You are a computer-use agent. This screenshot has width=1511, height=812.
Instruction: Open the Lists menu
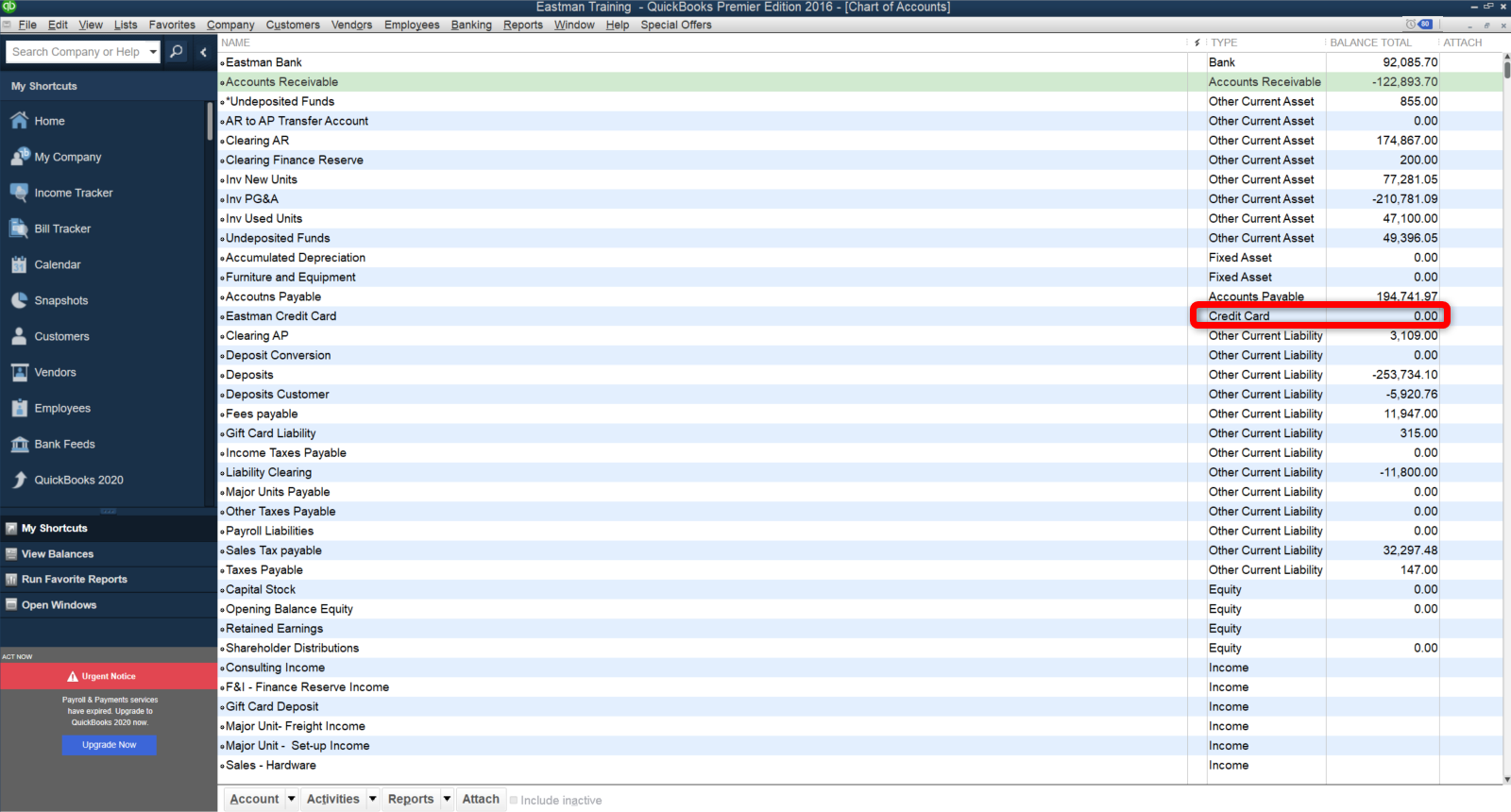[x=126, y=25]
